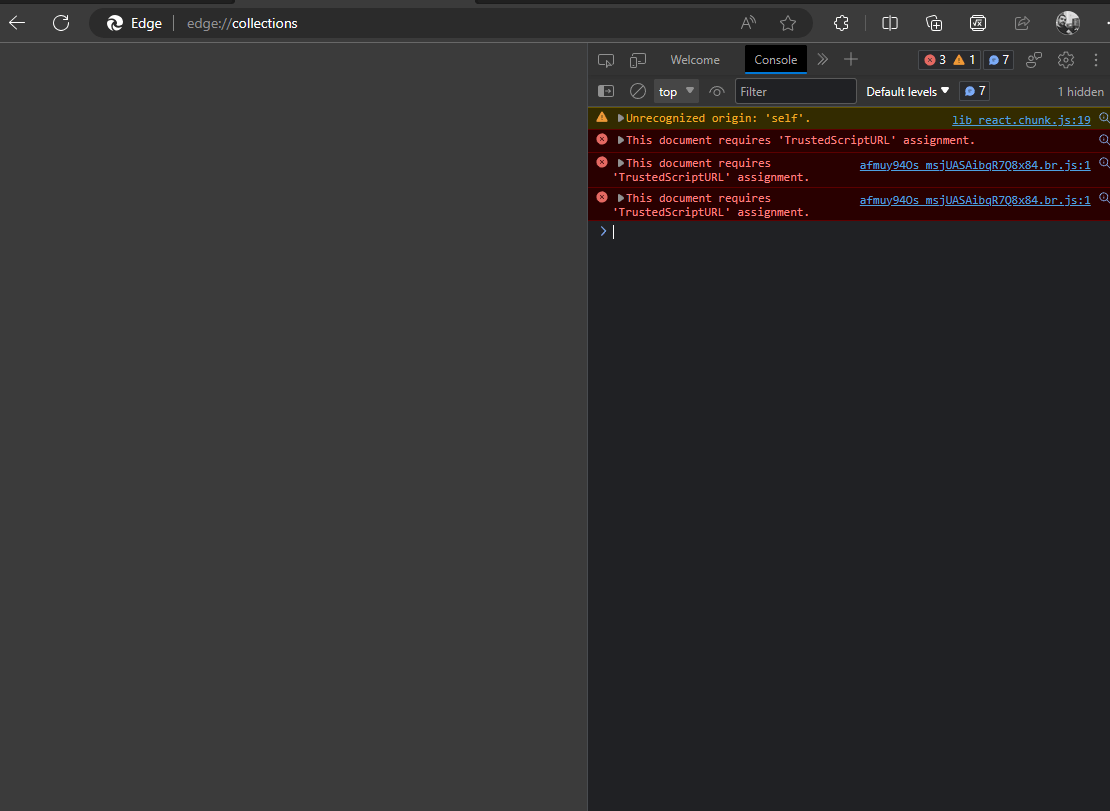This screenshot has width=1110, height=811.
Task: Show the console sidebar
Action: coord(606,91)
